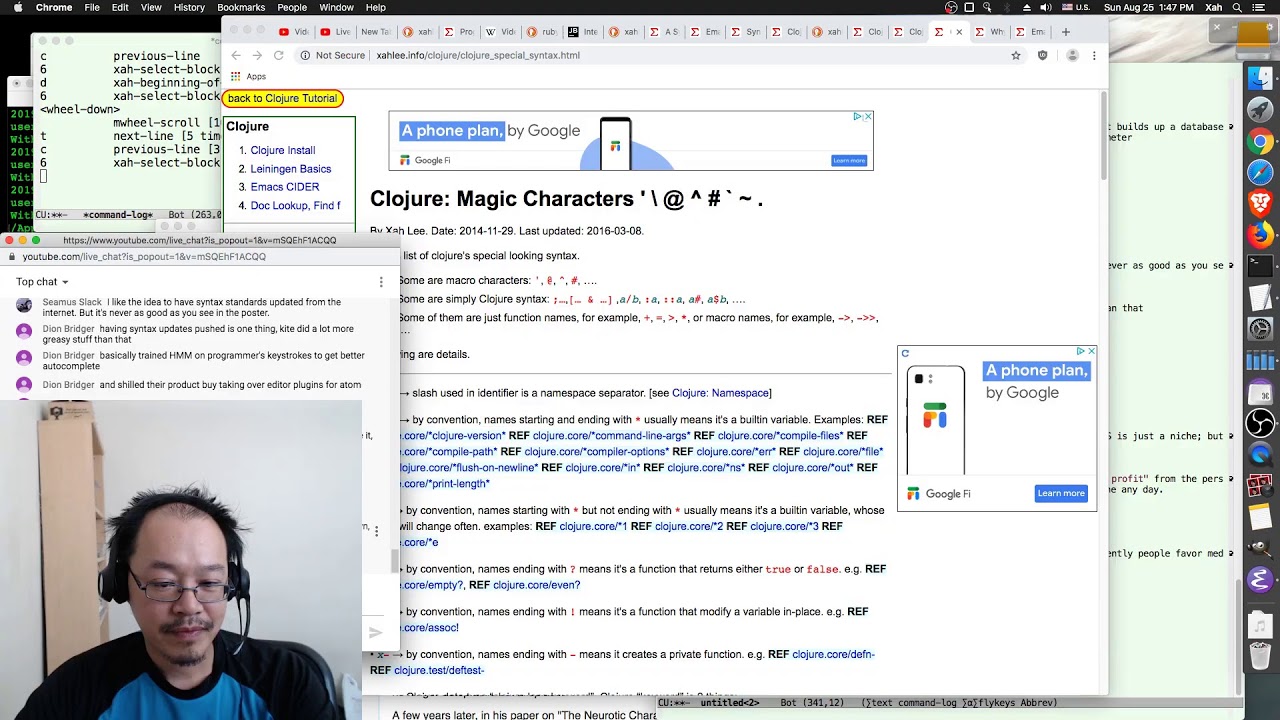
Task: Click the date and time in menu bar
Action: (1148, 7)
